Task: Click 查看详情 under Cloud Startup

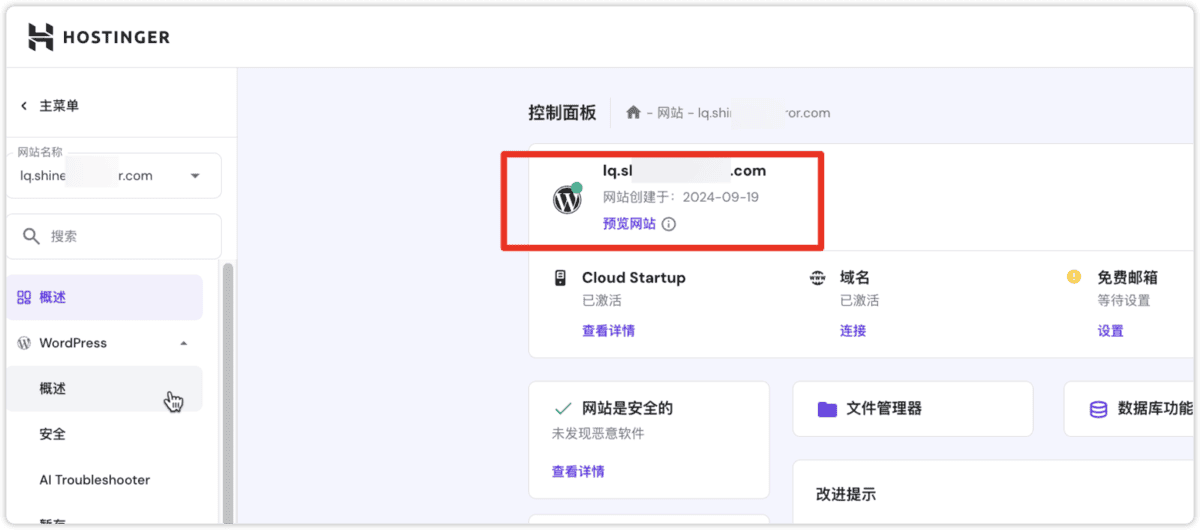Action: 608,331
